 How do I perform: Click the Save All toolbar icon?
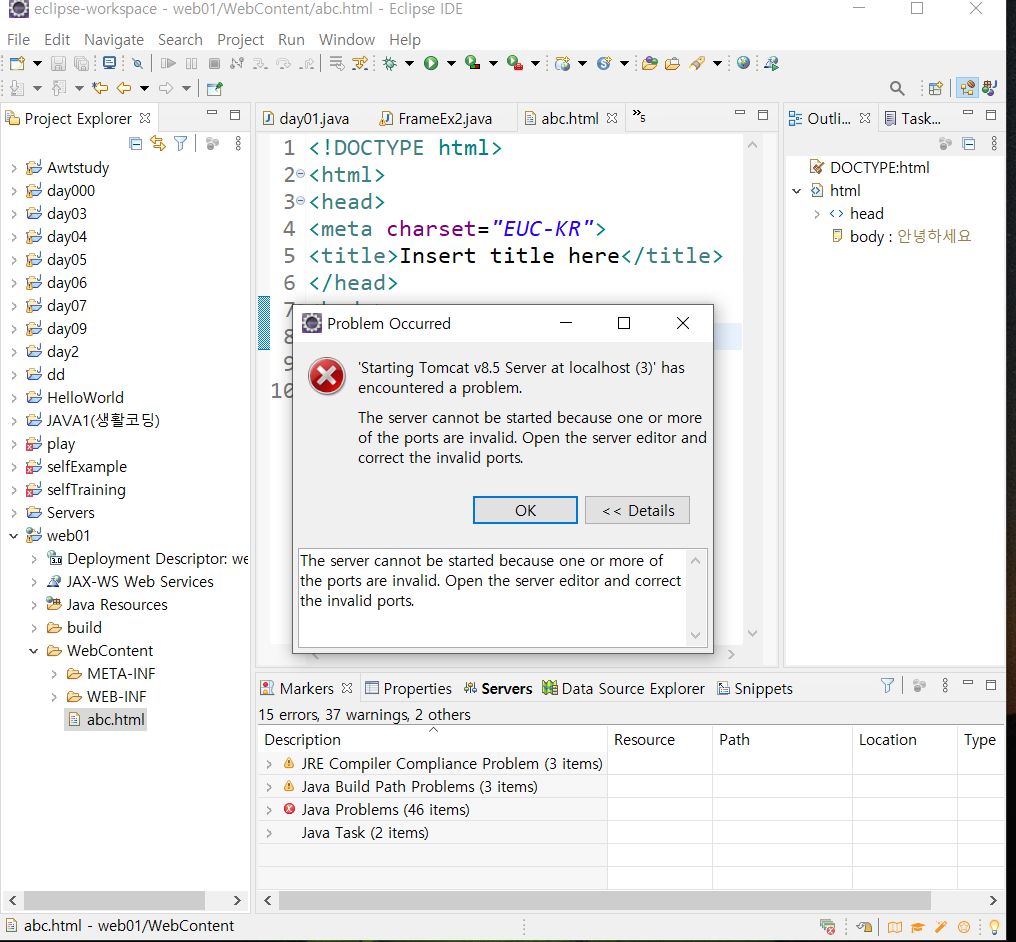(x=82, y=63)
